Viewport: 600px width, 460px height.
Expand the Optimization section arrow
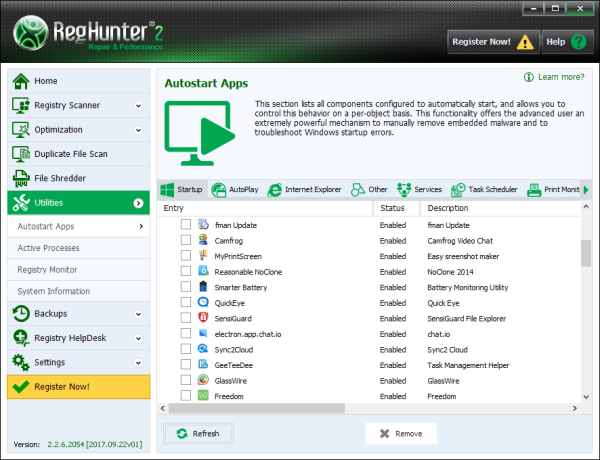pyautogui.click(x=138, y=130)
